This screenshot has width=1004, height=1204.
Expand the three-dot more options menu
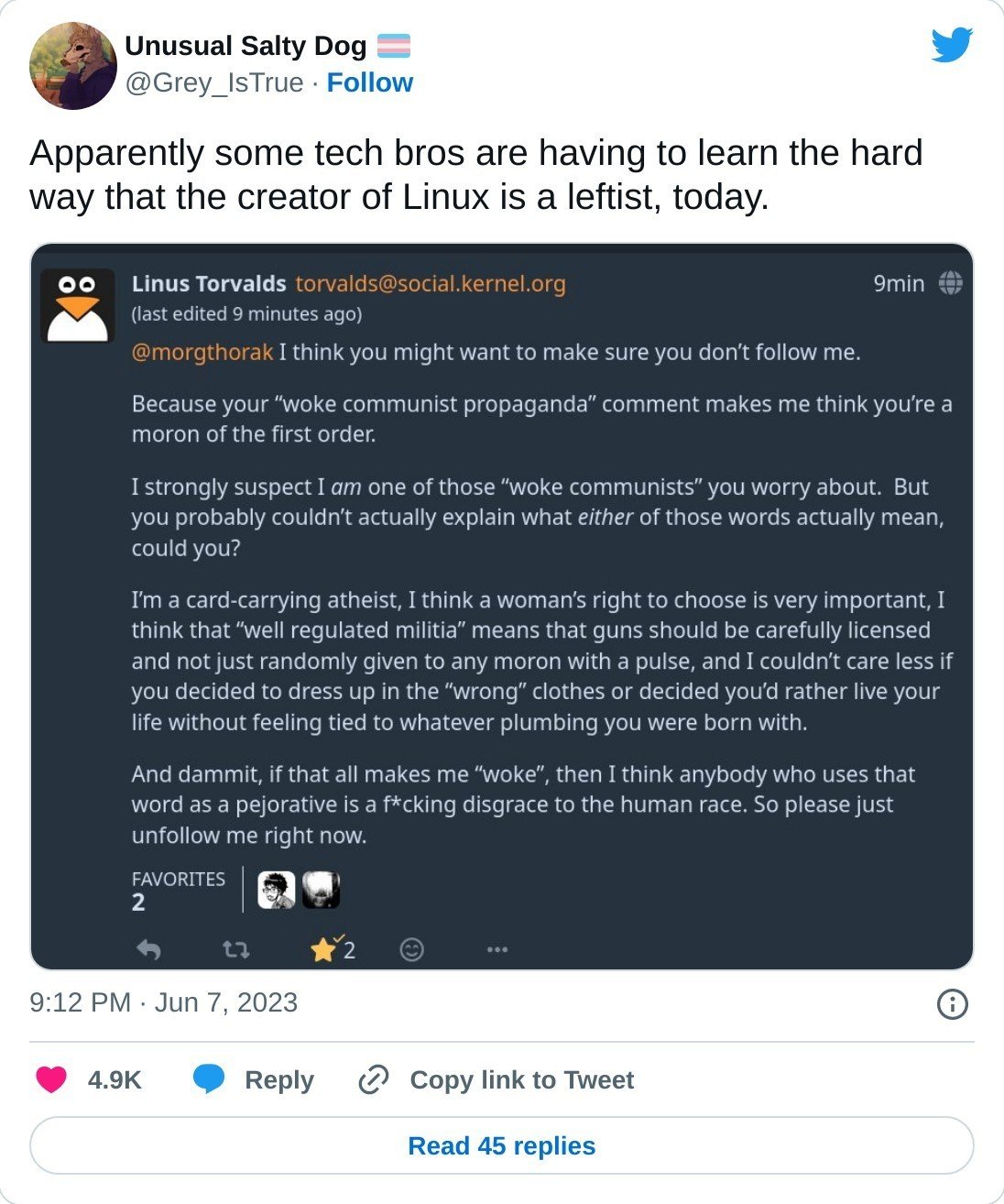[x=497, y=949]
